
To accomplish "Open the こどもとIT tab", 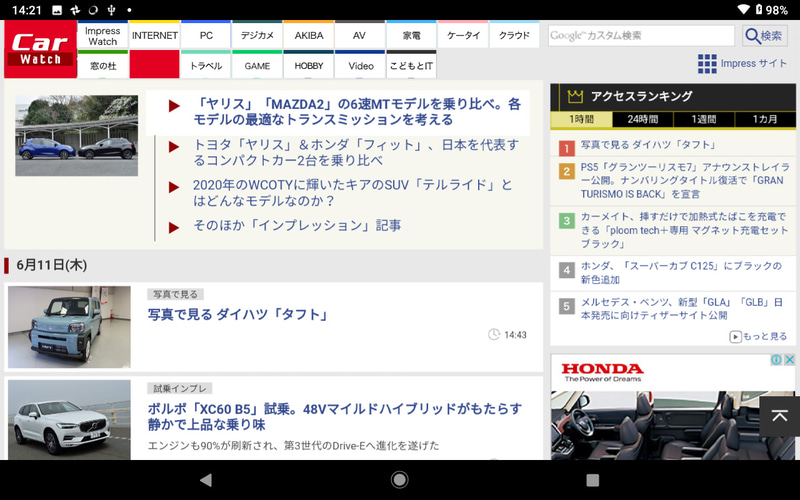I will coord(411,64).
